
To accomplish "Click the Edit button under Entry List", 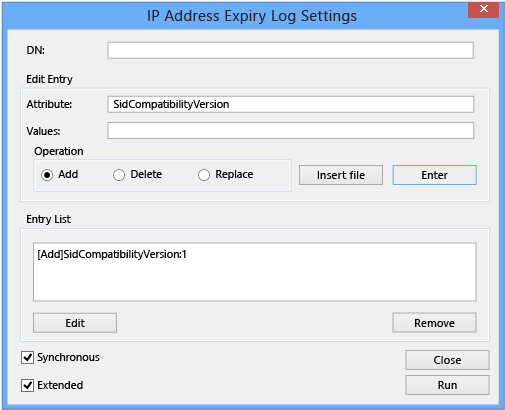I will click(x=75, y=323).
